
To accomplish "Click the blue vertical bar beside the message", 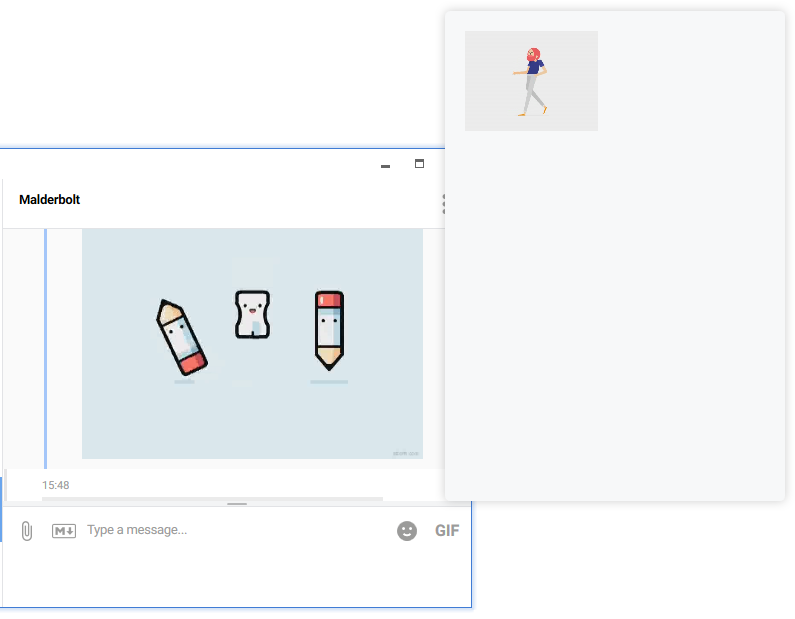I will 45,348.
